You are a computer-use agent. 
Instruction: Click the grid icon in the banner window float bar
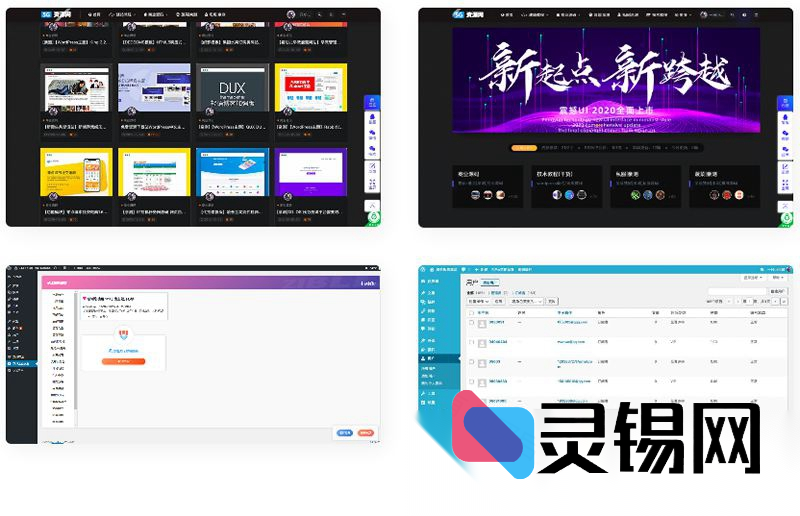point(785,184)
